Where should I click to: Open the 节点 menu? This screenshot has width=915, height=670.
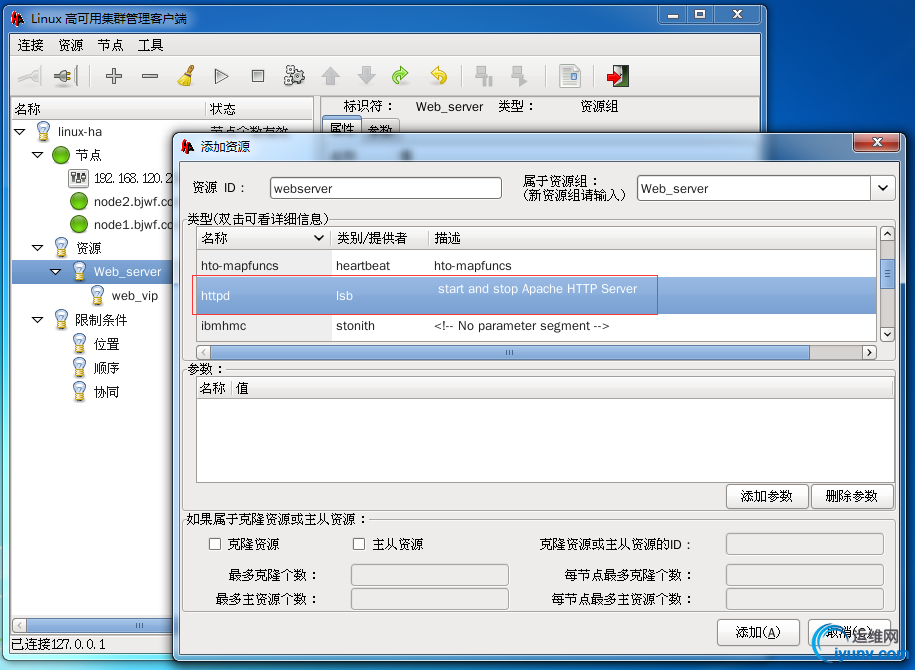(110, 45)
